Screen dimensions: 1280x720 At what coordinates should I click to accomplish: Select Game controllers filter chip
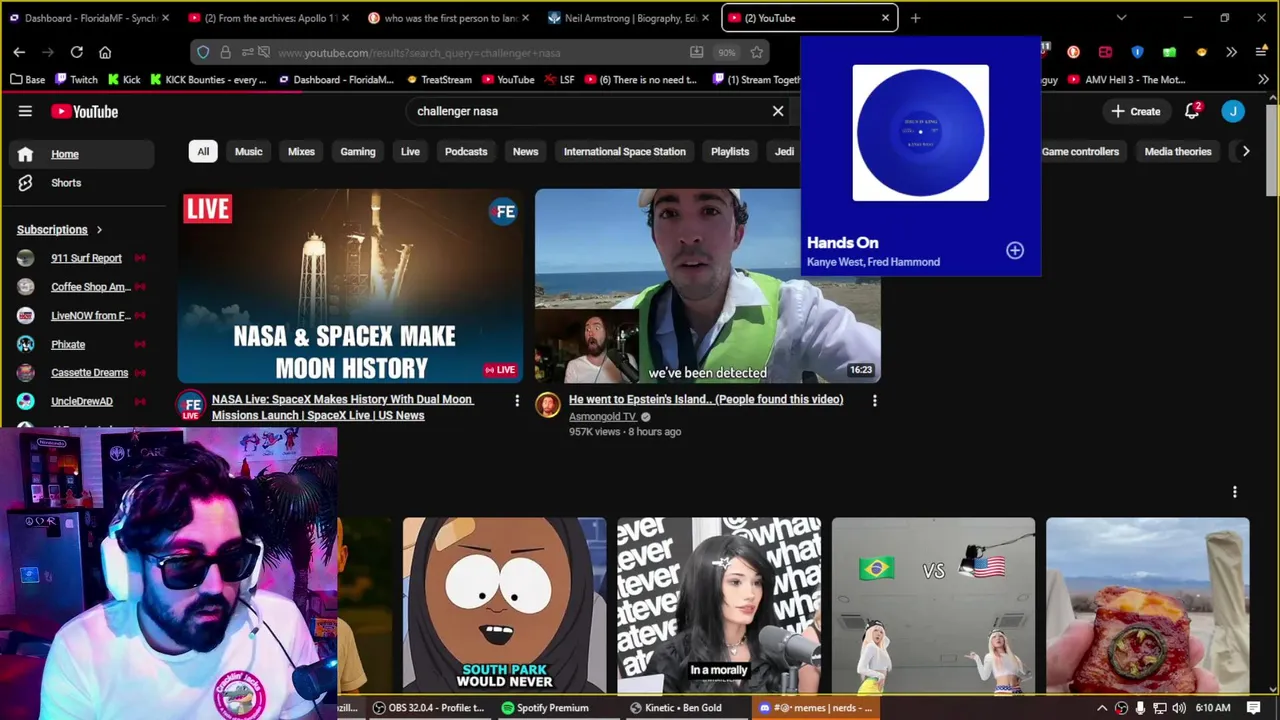(1080, 151)
